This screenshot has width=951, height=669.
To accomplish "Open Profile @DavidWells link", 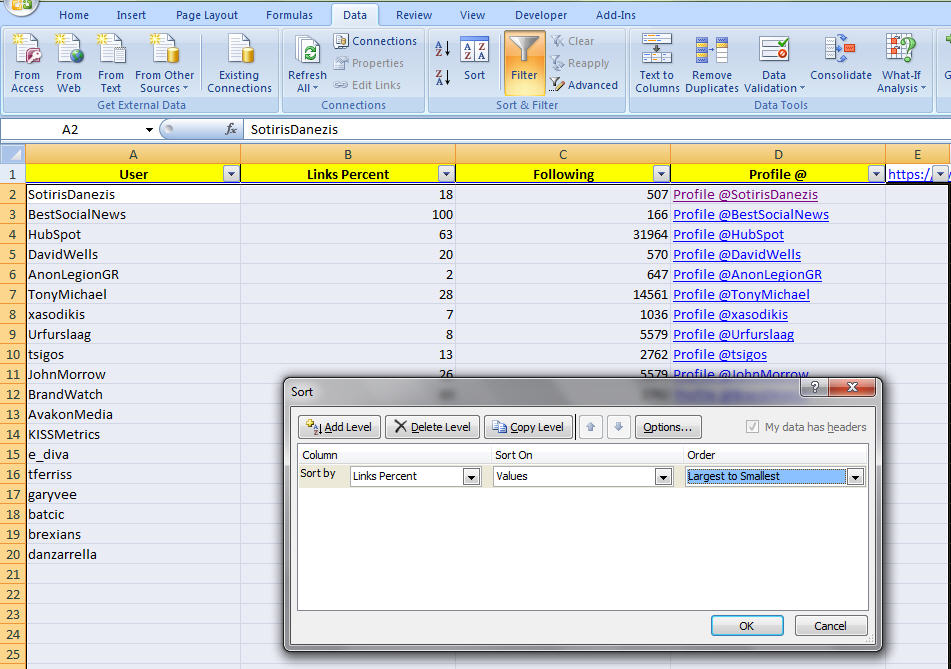I will click(x=737, y=255).
